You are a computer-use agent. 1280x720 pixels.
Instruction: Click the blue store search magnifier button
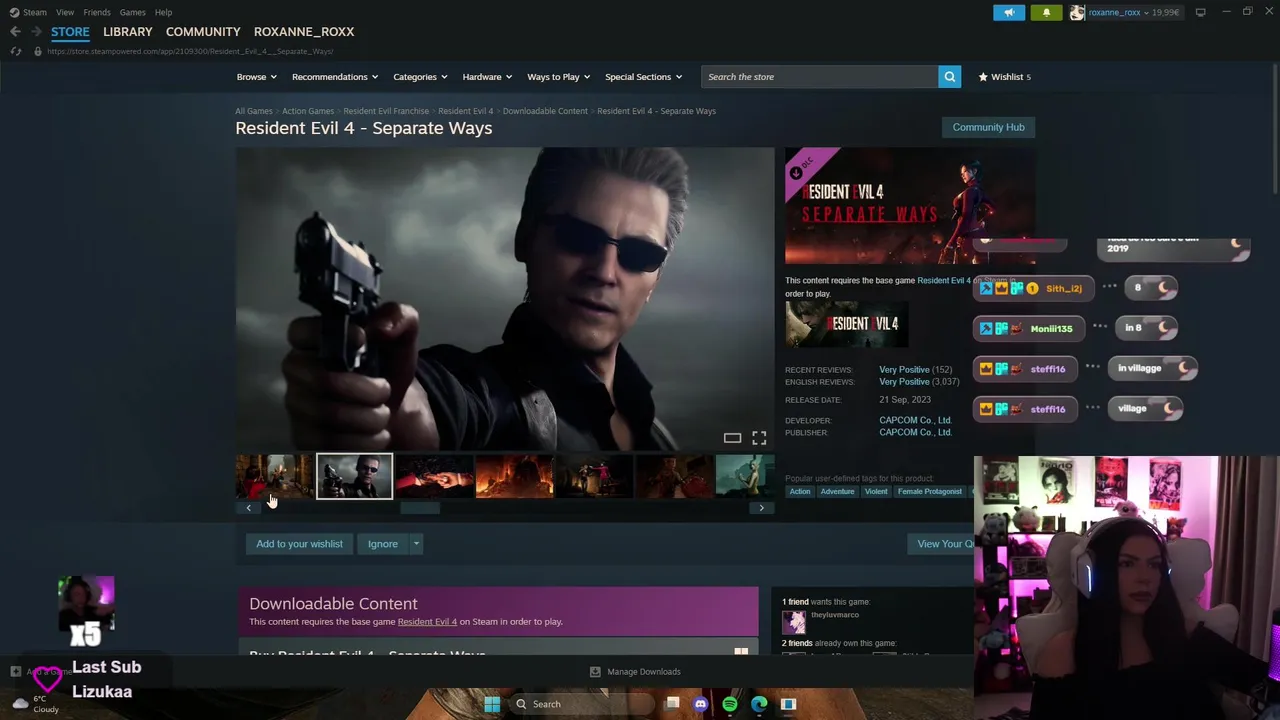949,77
